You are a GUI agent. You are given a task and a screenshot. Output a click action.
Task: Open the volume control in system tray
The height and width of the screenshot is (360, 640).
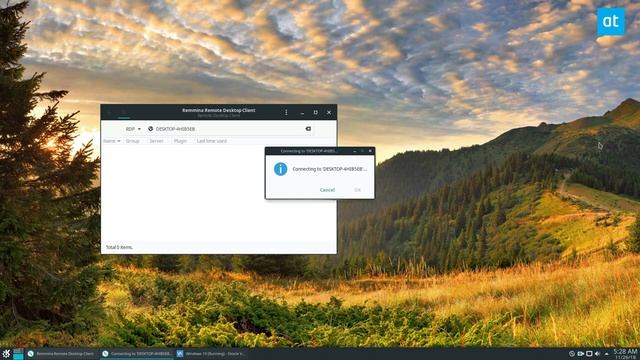[x=598, y=354]
